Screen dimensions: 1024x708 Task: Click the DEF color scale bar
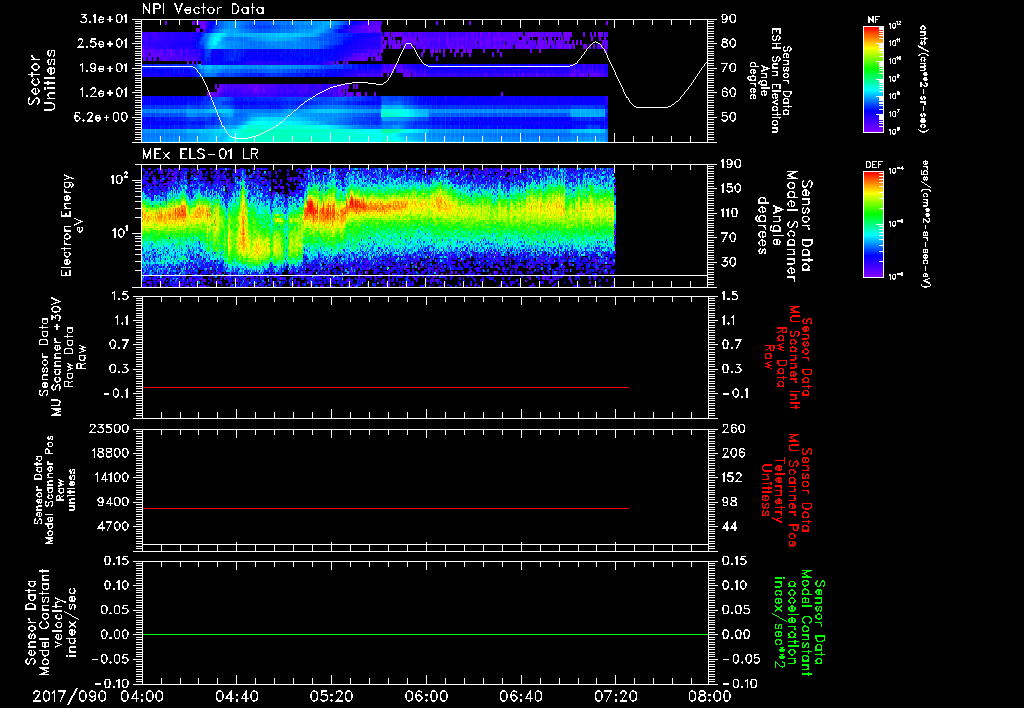873,225
